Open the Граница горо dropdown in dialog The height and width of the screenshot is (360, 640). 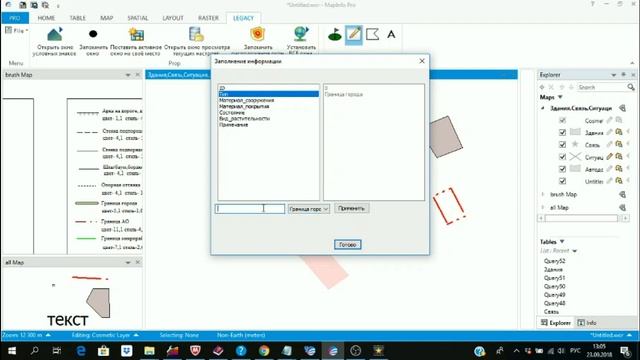(x=309, y=209)
